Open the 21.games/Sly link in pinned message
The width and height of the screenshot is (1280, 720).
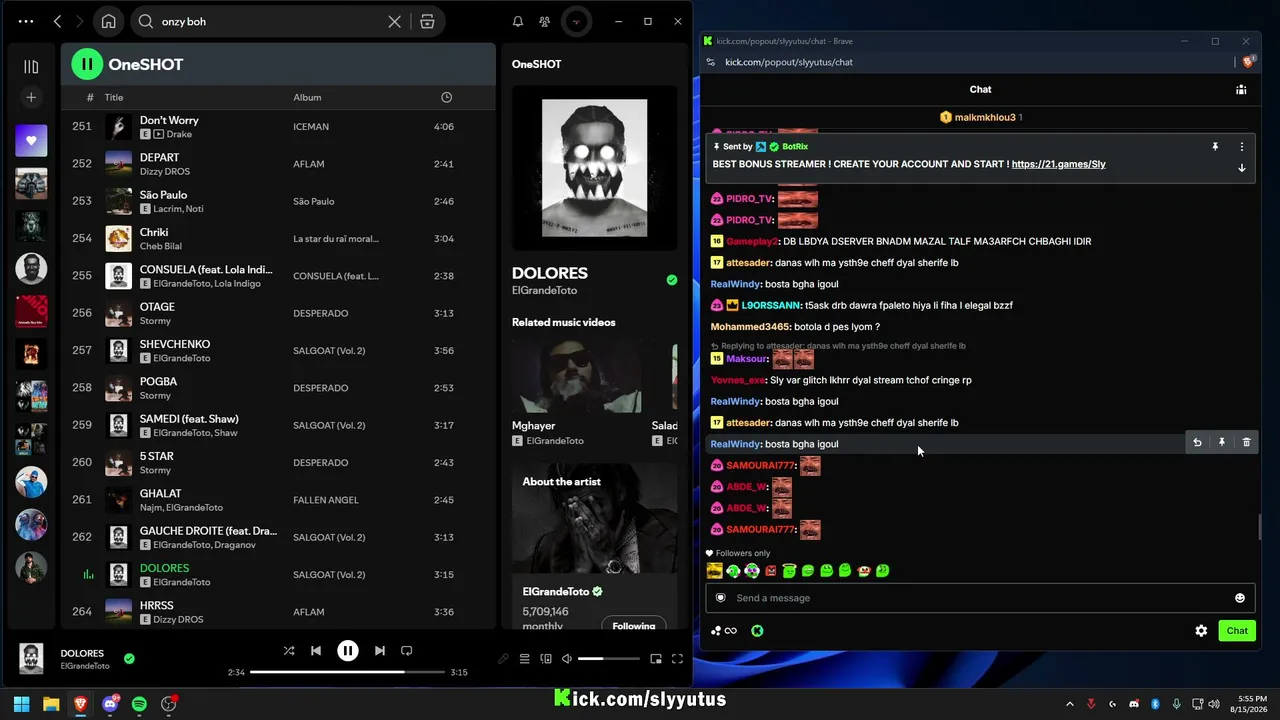[x=1058, y=164]
